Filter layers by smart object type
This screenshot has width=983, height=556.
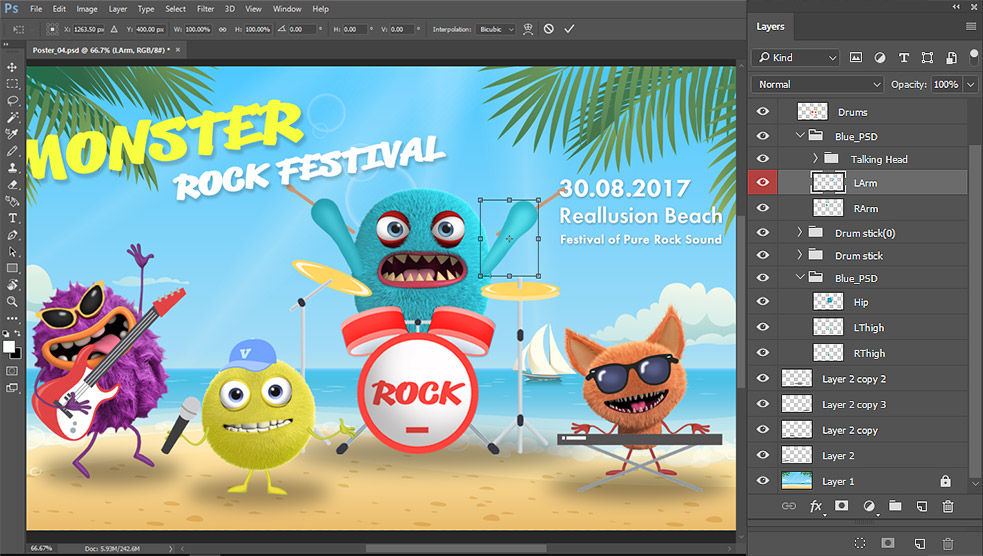tap(951, 58)
